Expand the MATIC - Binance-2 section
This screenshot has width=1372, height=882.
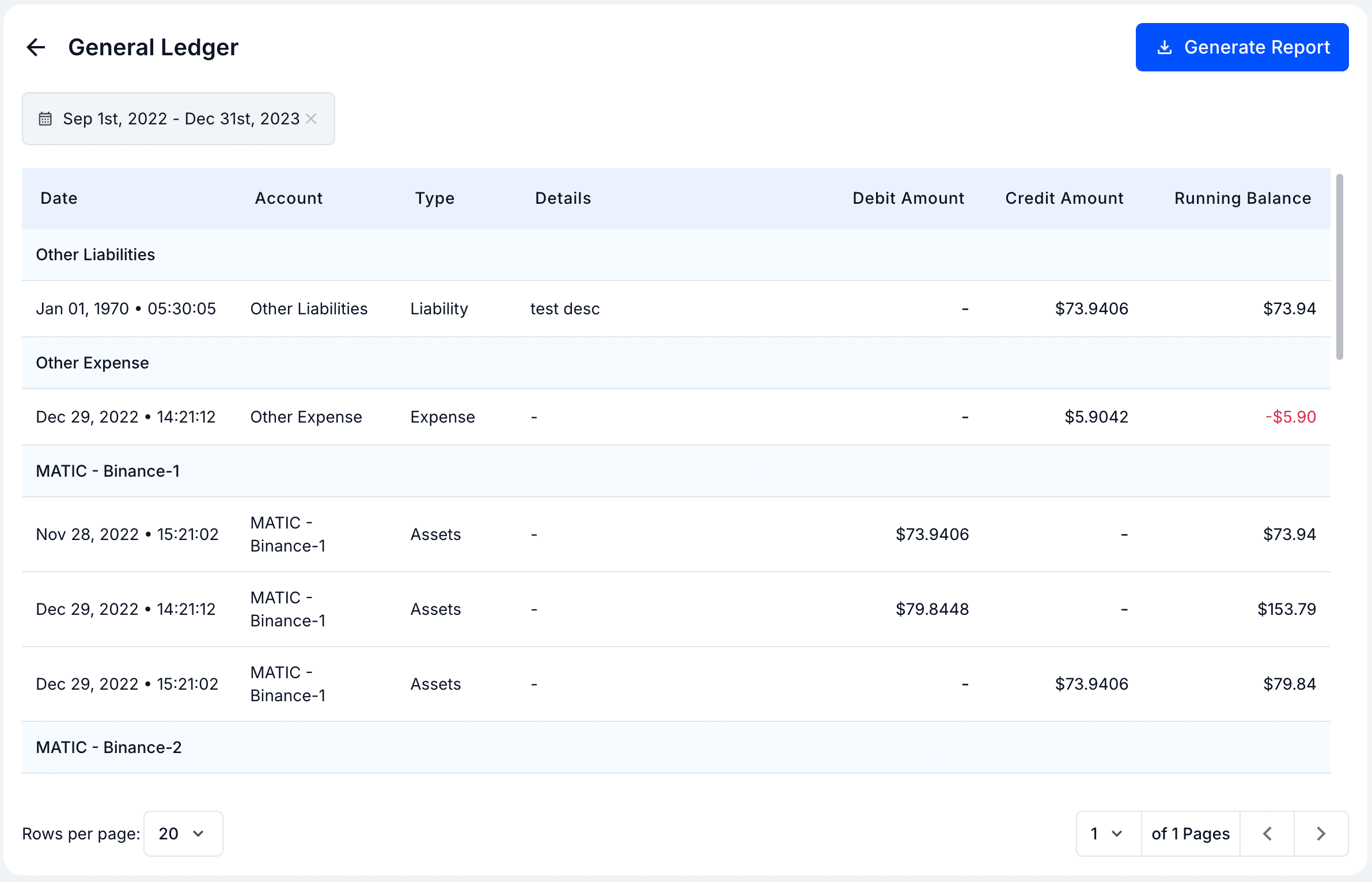tap(109, 747)
